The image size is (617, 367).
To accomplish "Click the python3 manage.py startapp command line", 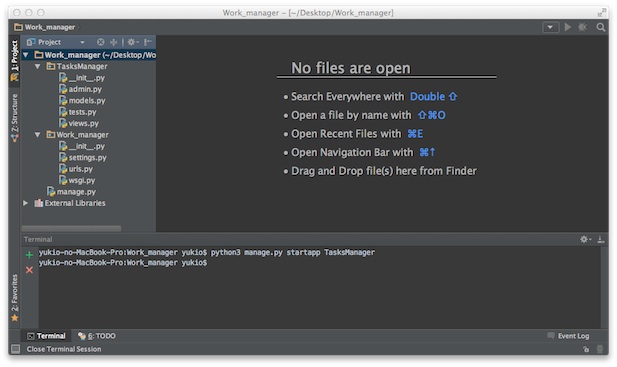I will pyautogui.click(x=207, y=252).
